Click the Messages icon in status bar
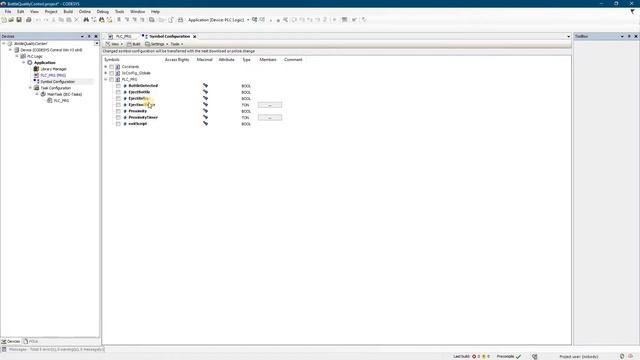Screen dimensions: 640x360 point(4,349)
